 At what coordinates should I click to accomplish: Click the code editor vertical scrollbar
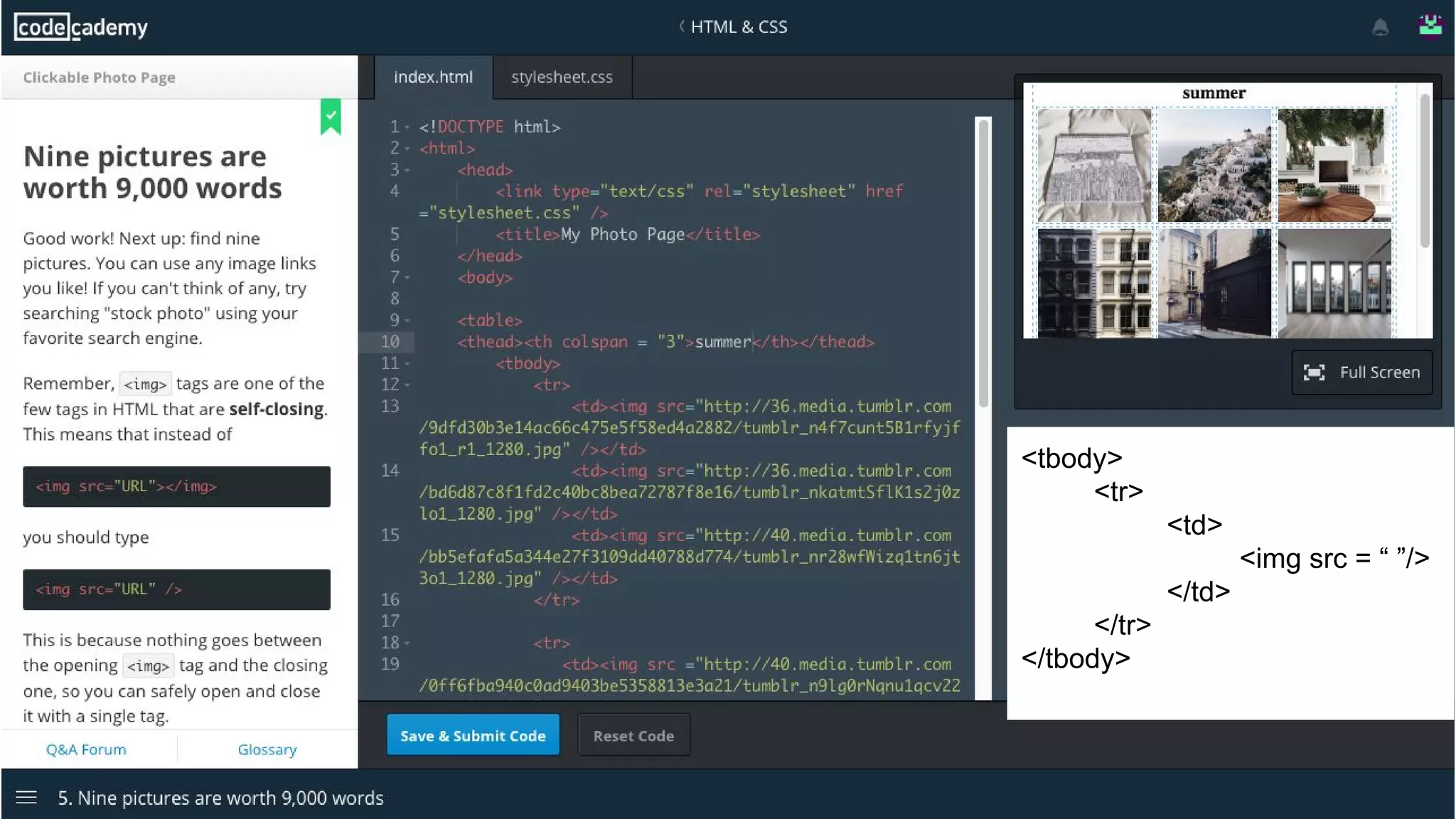(x=983, y=263)
